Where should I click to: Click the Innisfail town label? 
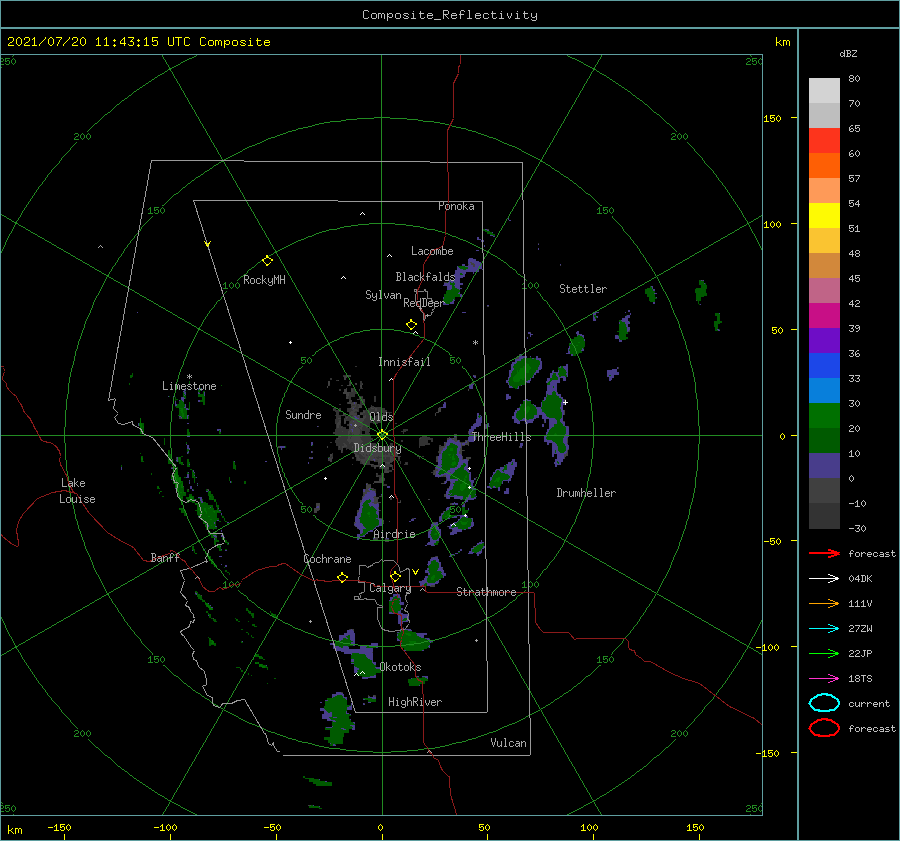point(404,362)
